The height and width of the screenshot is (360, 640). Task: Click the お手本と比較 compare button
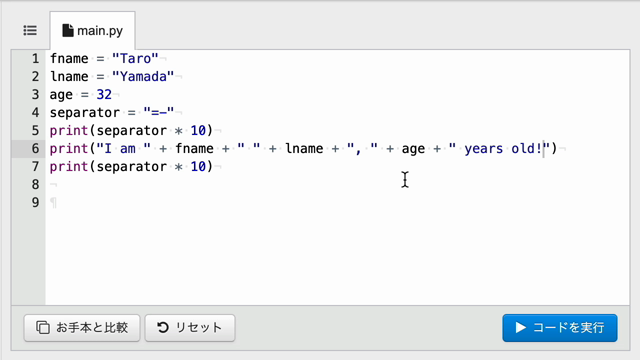click(x=82, y=328)
